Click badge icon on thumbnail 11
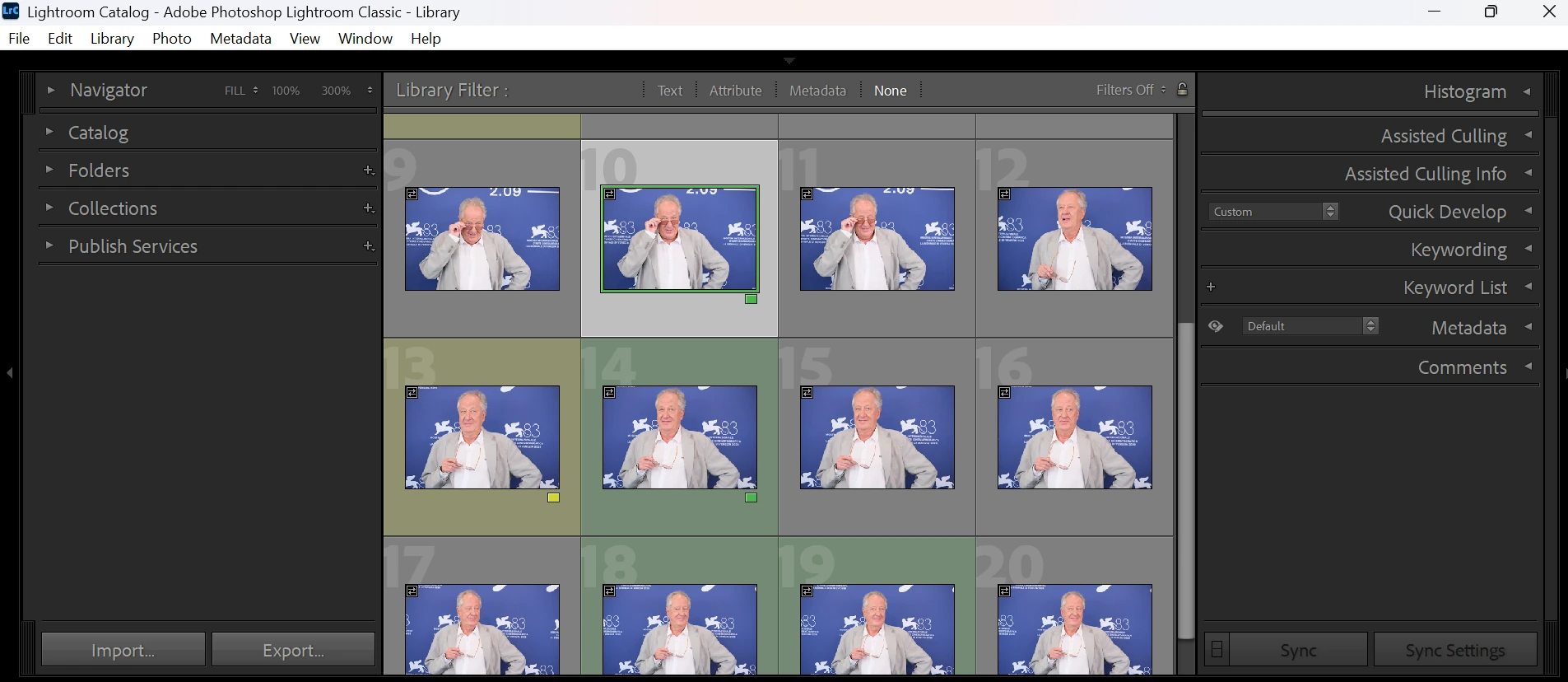 click(807, 194)
